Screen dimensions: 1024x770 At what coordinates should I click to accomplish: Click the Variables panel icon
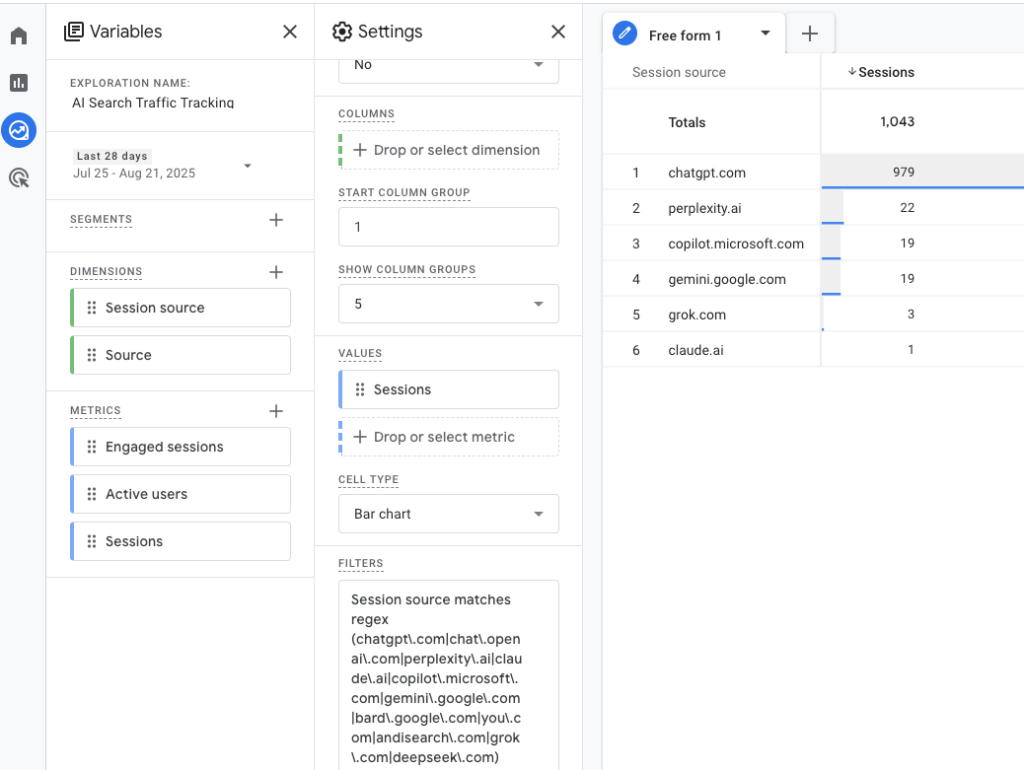click(74, 31)
